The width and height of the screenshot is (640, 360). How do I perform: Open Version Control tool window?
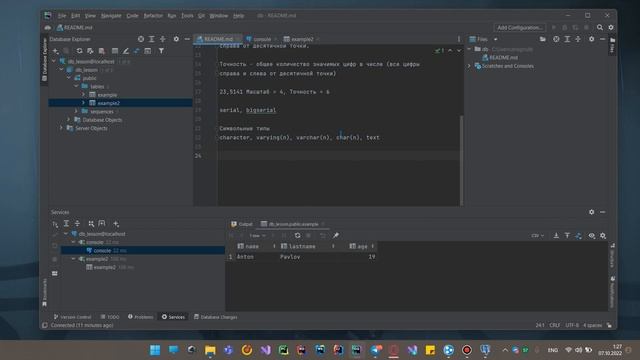pyautogui.click(x=72, y=317)
